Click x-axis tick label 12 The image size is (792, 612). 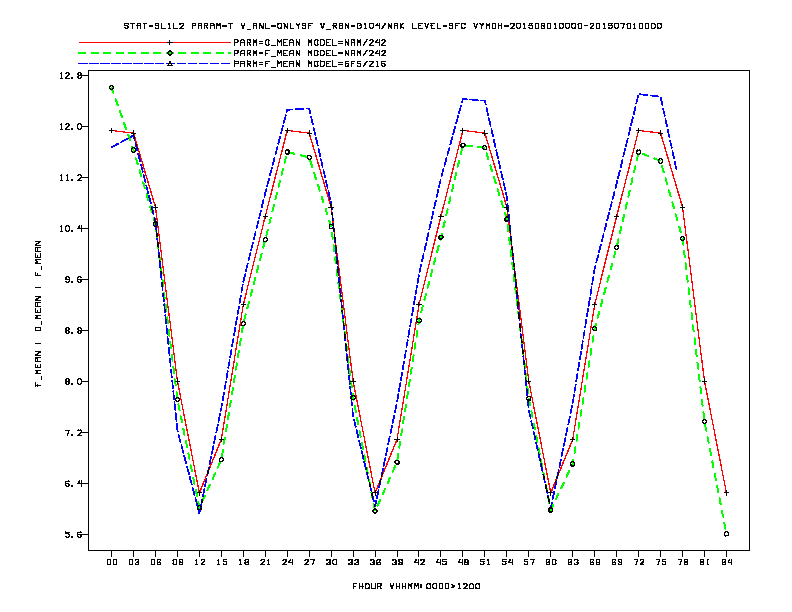pos(200,562)
